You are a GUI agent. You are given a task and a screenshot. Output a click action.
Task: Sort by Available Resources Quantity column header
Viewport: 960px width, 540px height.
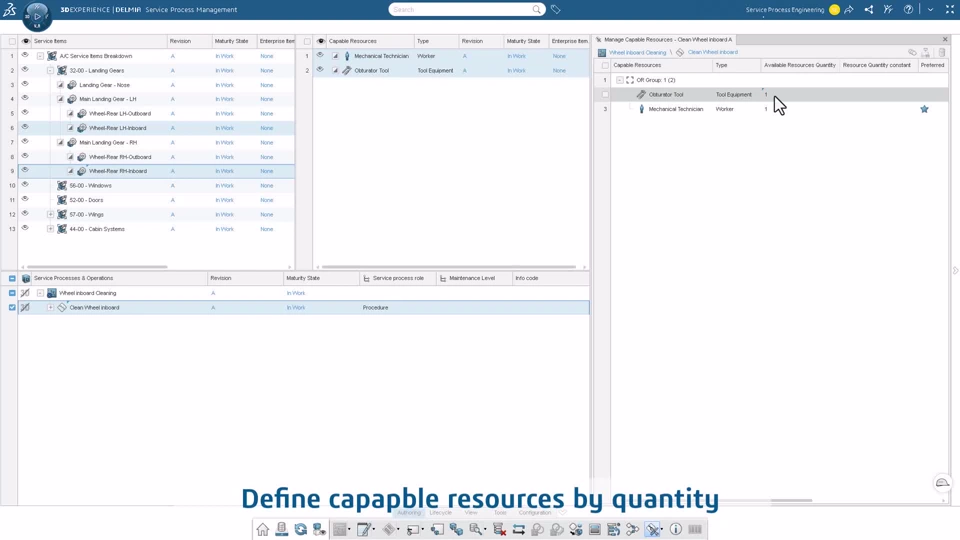800,65
